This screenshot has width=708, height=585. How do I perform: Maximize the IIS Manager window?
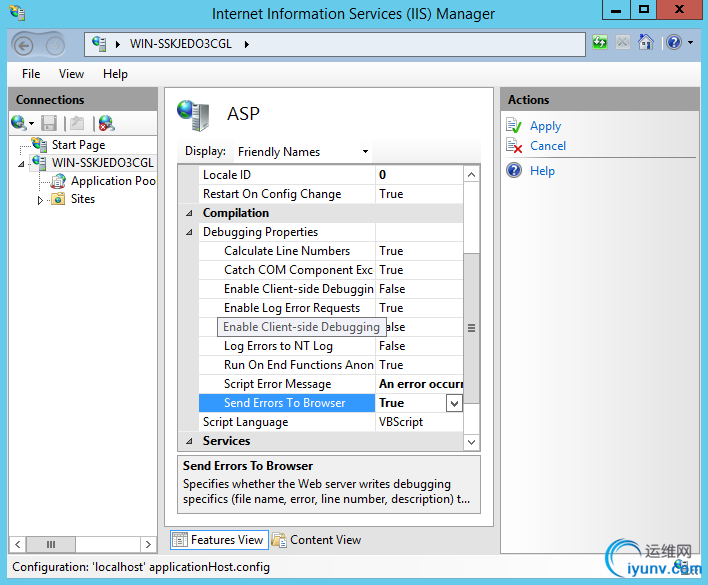643,10
